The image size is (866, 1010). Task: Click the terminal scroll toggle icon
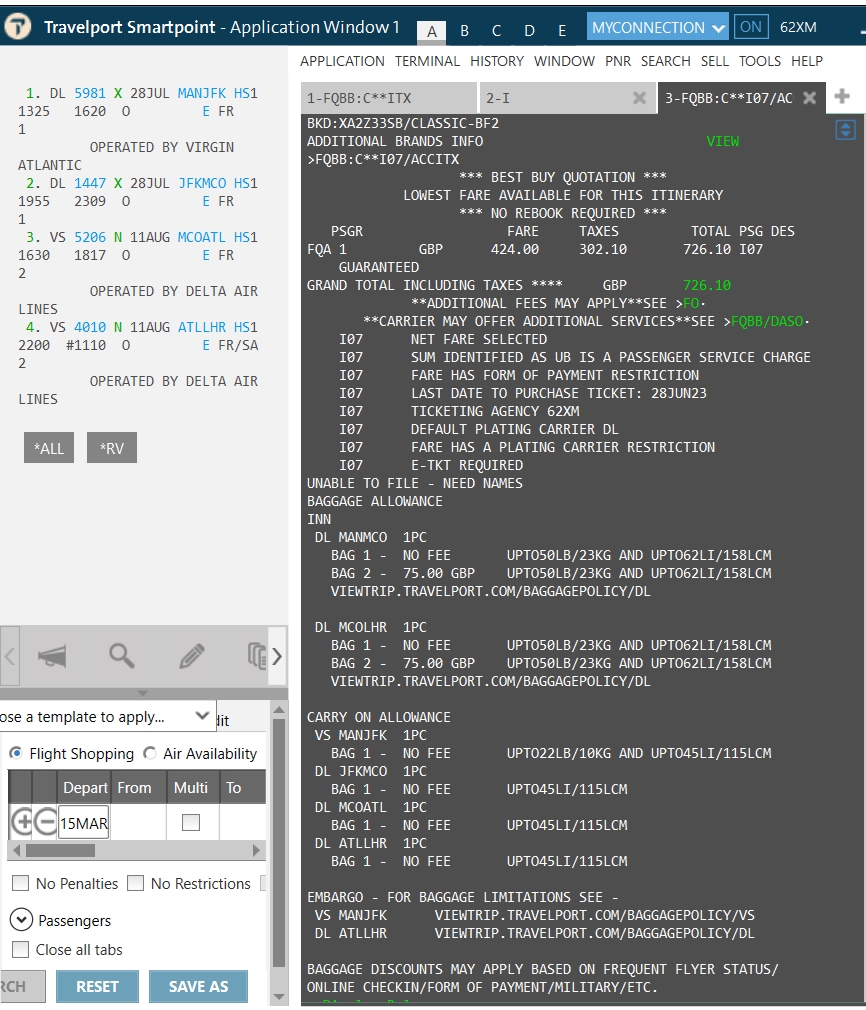point(845,130)
